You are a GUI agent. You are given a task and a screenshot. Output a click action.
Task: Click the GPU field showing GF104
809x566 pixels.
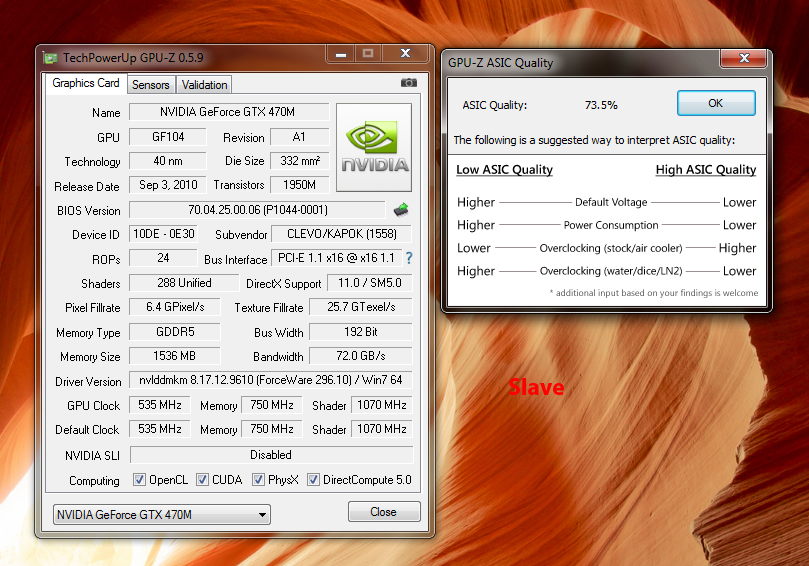pos(168,137)
